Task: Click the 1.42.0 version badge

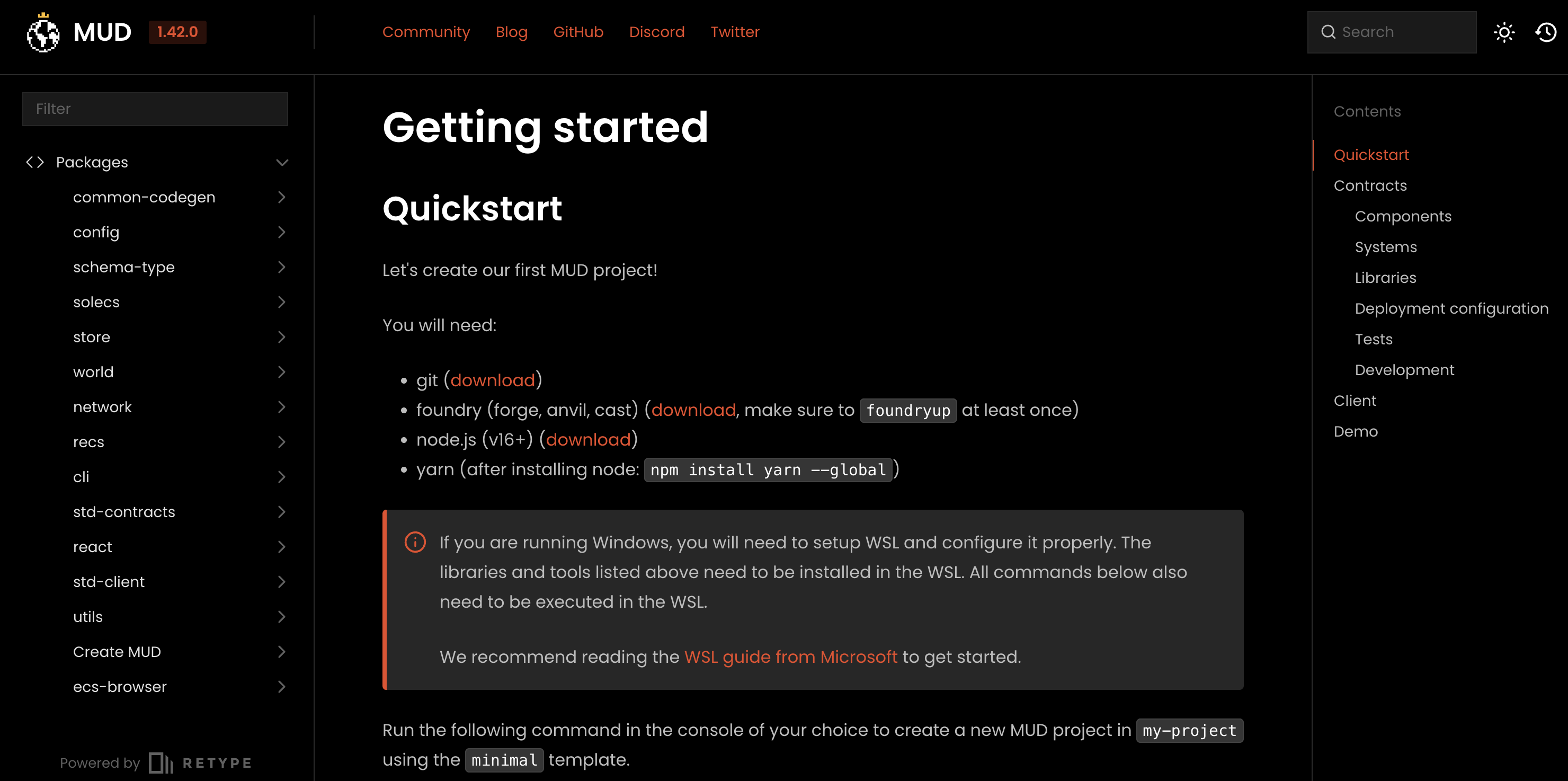Action: (178, 32)
